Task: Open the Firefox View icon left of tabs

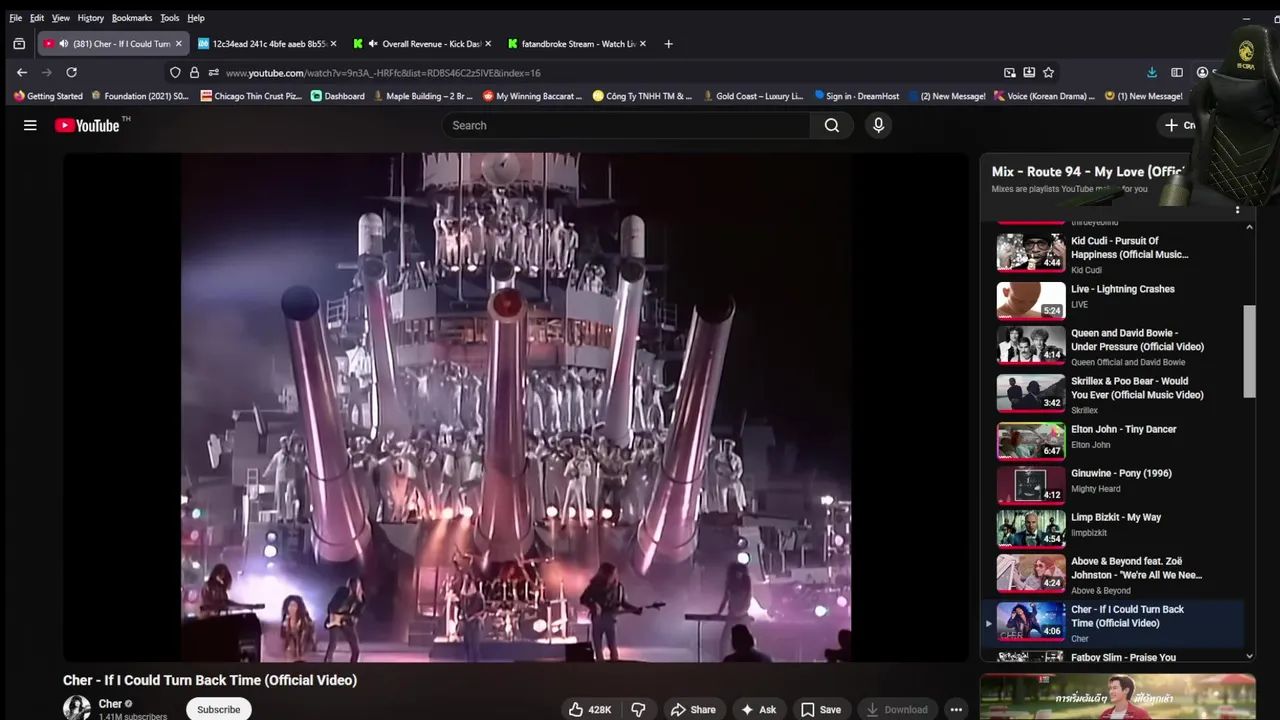Action: (x=19, y=44)
